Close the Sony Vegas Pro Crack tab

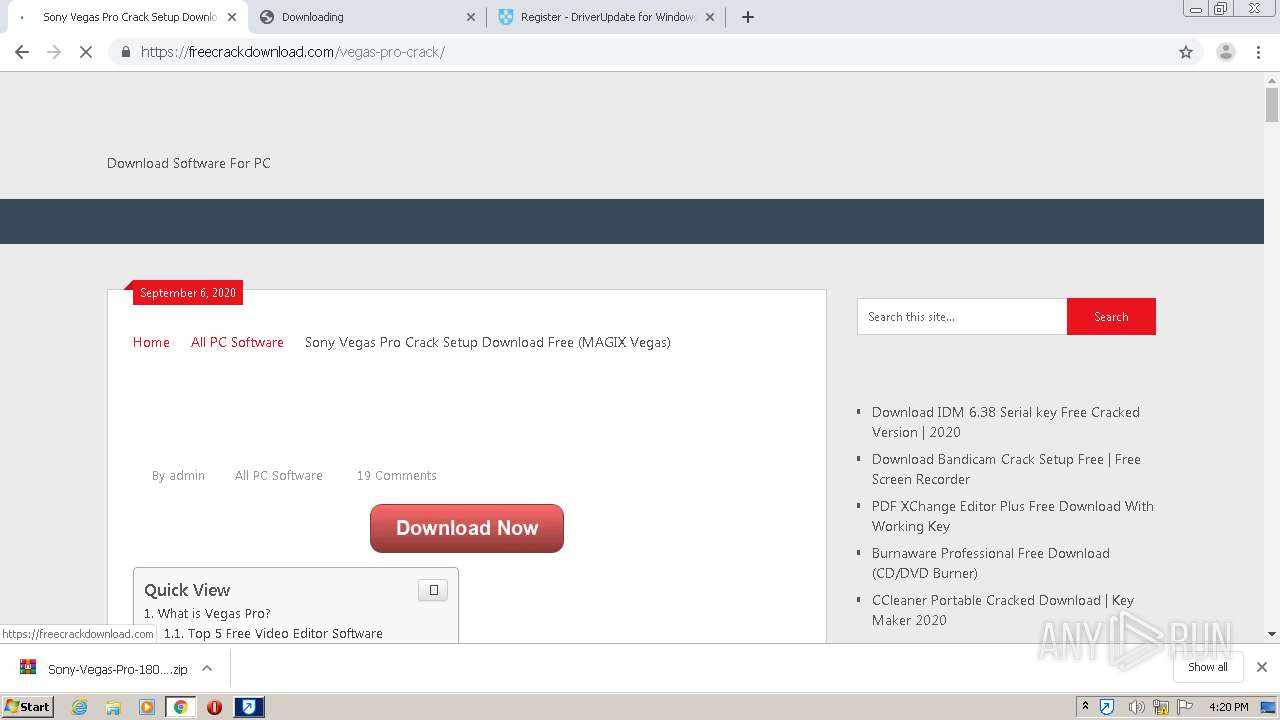click(232, 17)
